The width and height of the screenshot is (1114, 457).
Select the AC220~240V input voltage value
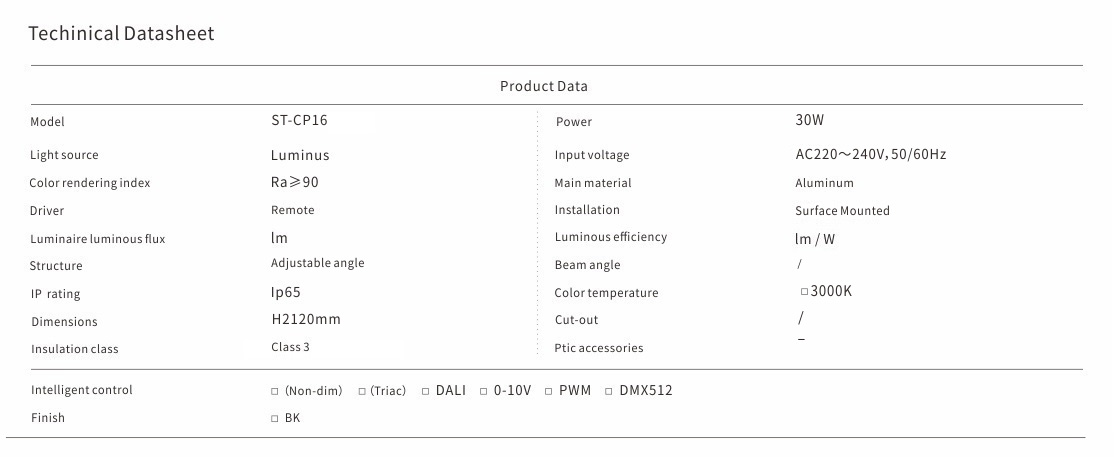coord(870,155)
